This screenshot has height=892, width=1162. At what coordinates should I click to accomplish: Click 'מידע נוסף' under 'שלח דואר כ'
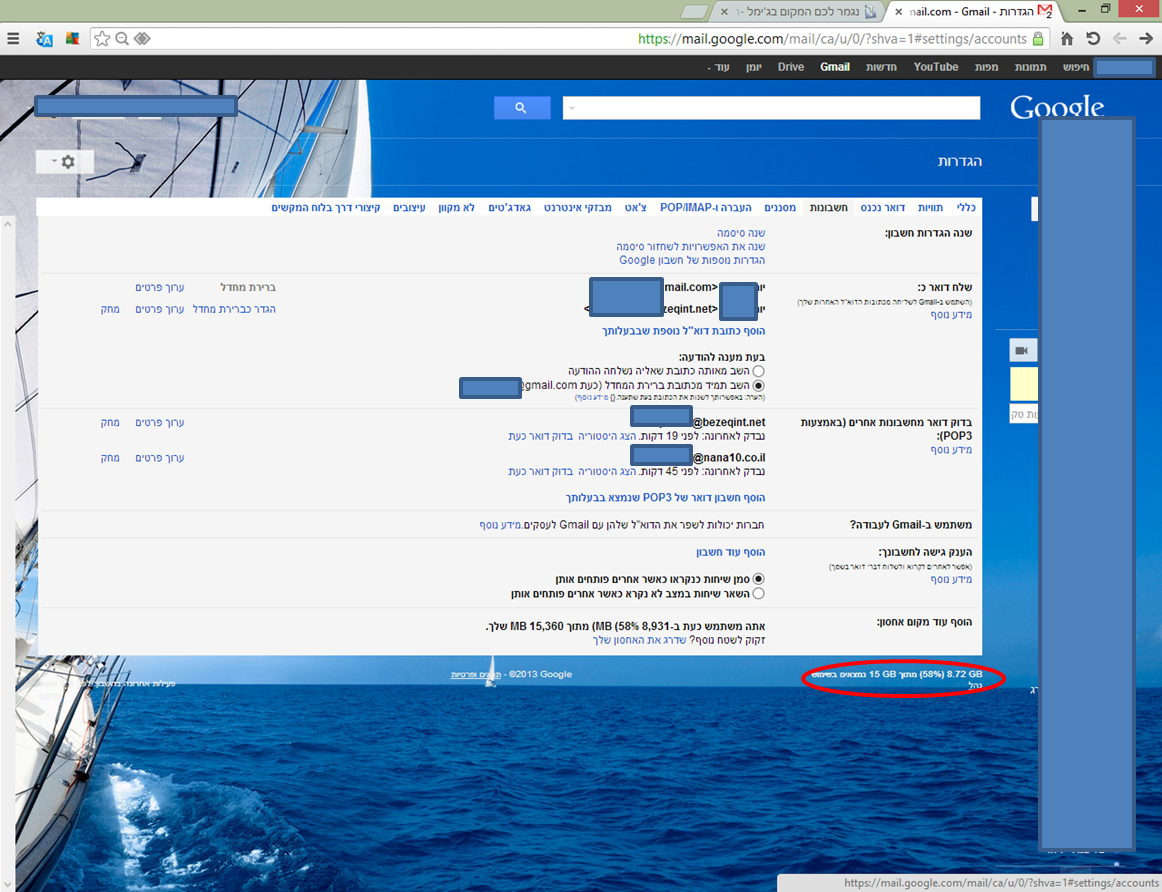951,315
